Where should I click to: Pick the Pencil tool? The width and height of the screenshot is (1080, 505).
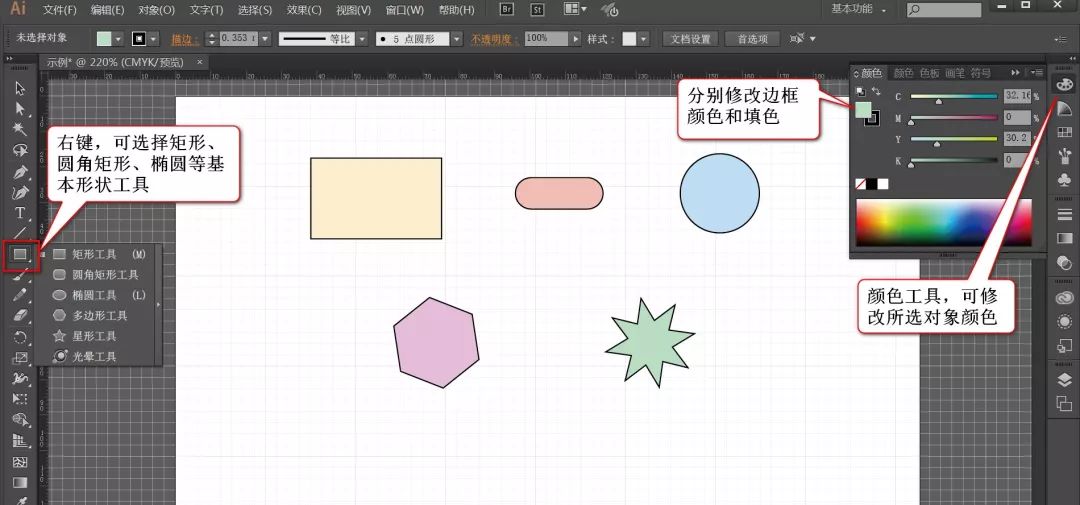[x=20, y=295]
